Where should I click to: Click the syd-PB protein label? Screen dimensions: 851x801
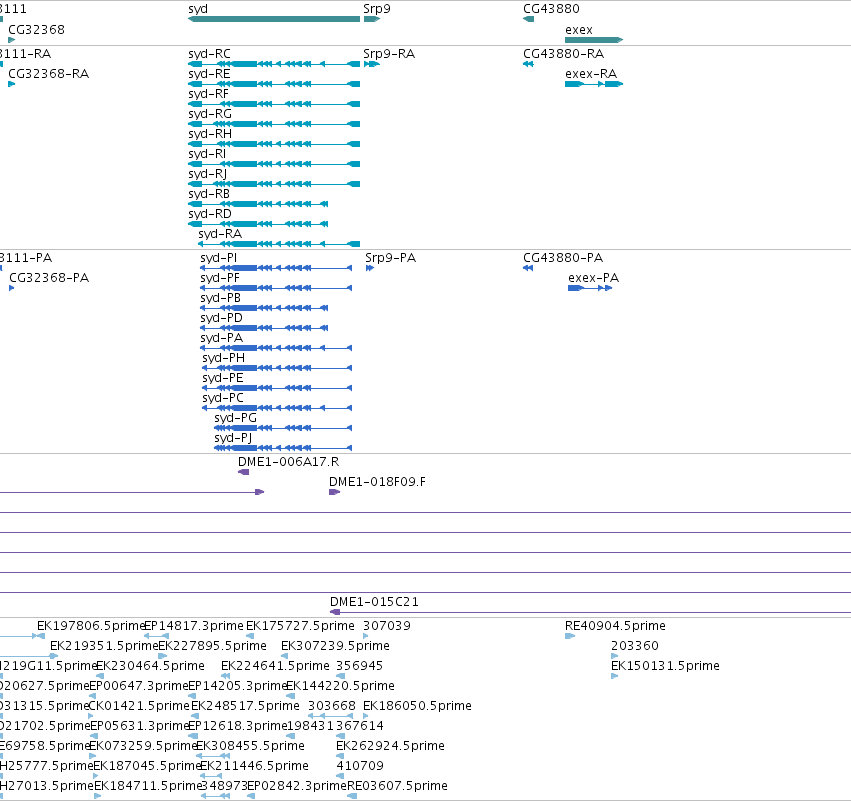220,298
